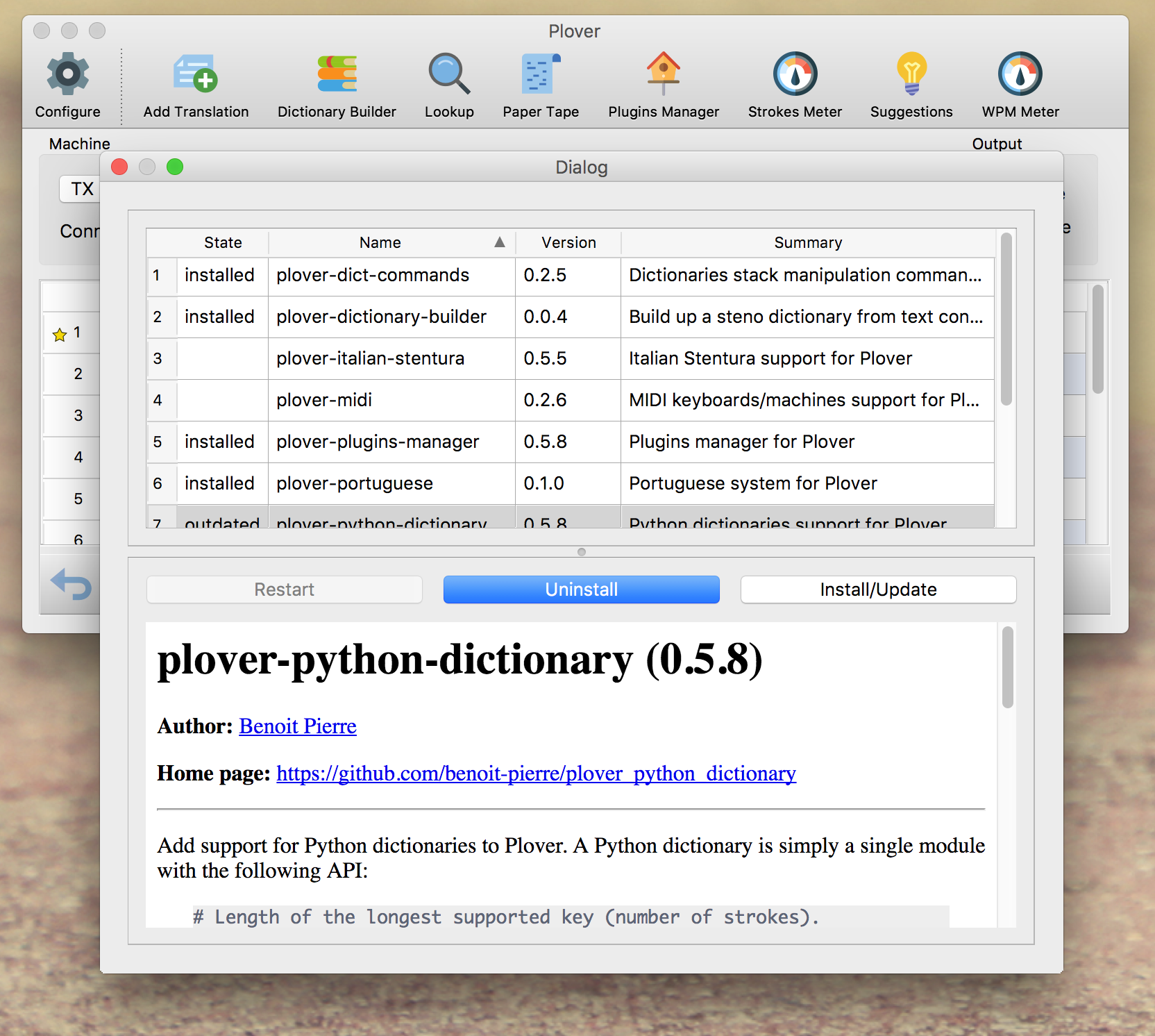This screenshot has height=1036, width=1155.
Task: Click the Italian Stentura support summary
Action: coord(807,359)
